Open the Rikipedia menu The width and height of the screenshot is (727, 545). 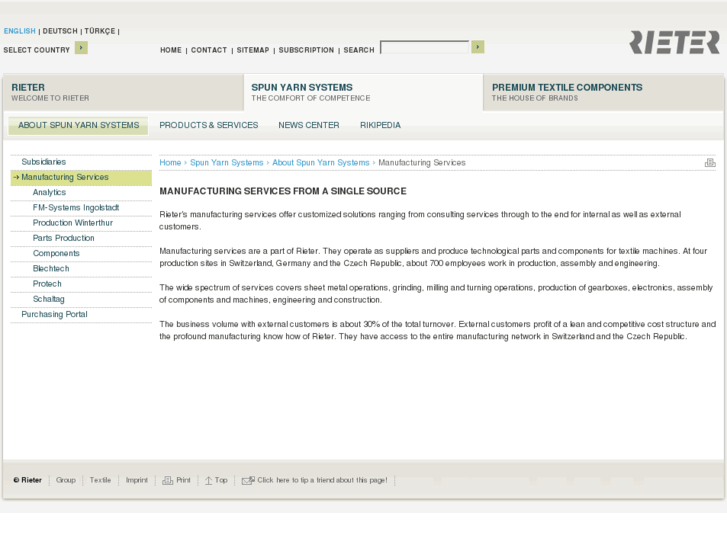(380, 125)
